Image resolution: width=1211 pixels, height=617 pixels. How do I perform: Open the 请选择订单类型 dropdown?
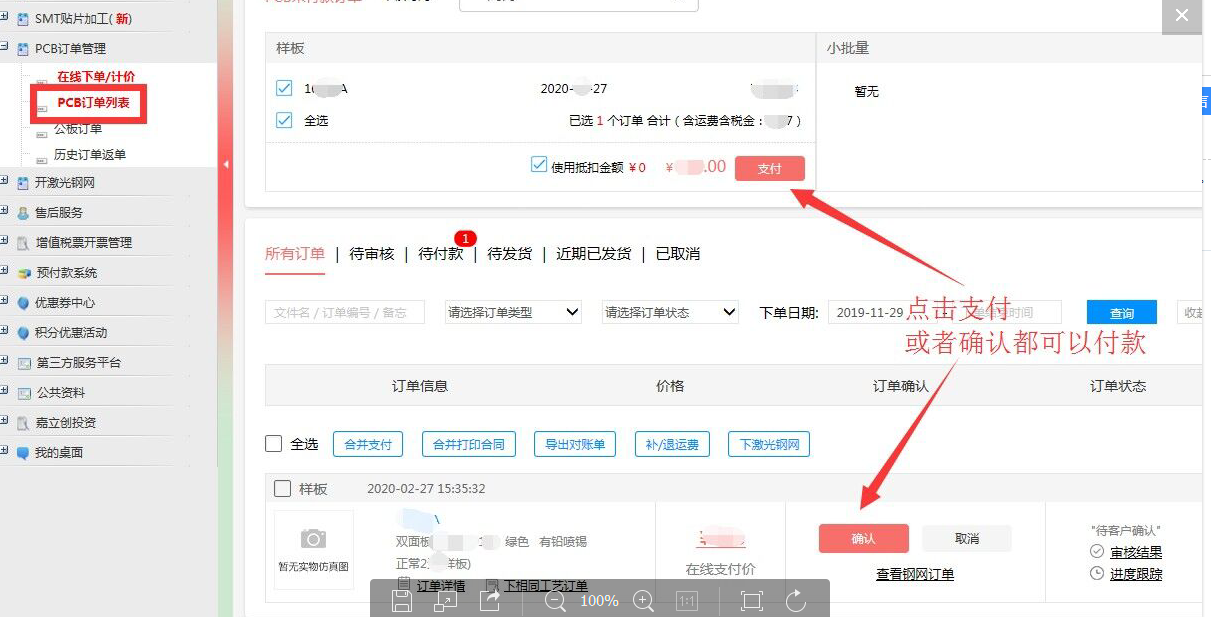(x=513, y=312)
